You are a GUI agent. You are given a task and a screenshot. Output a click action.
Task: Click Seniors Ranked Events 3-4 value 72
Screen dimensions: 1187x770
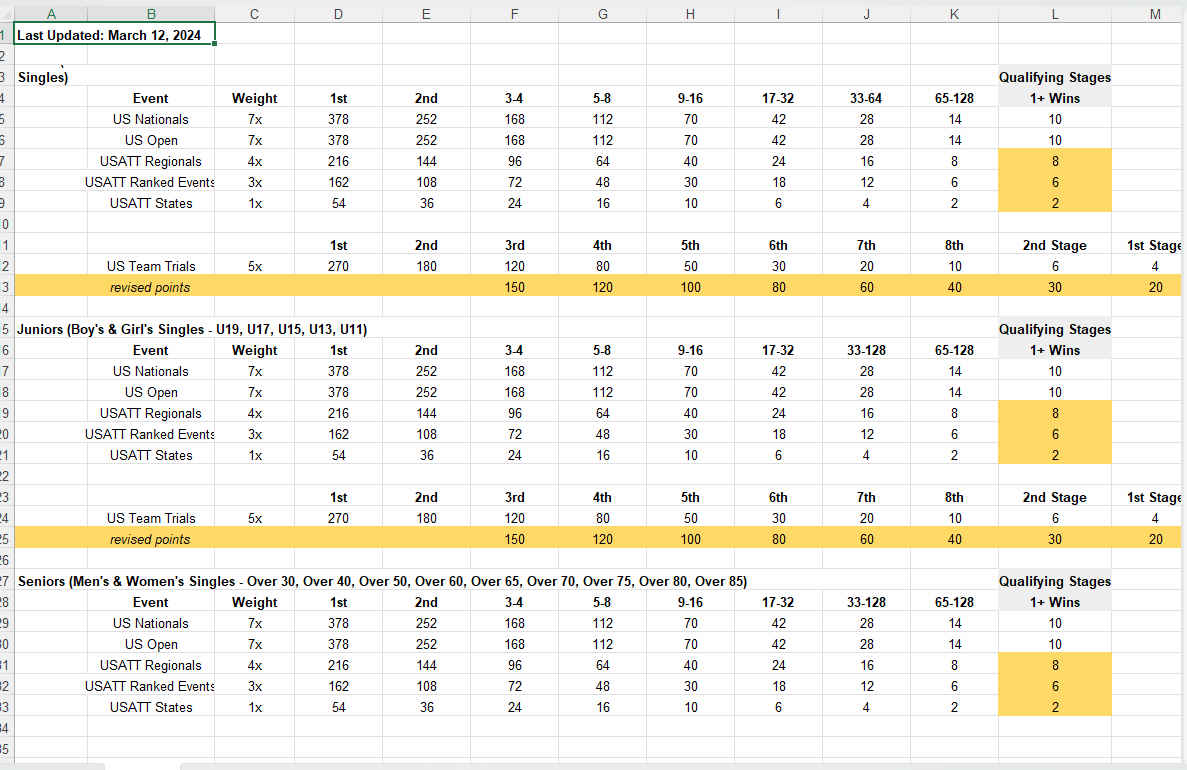(x=514, y=687)
